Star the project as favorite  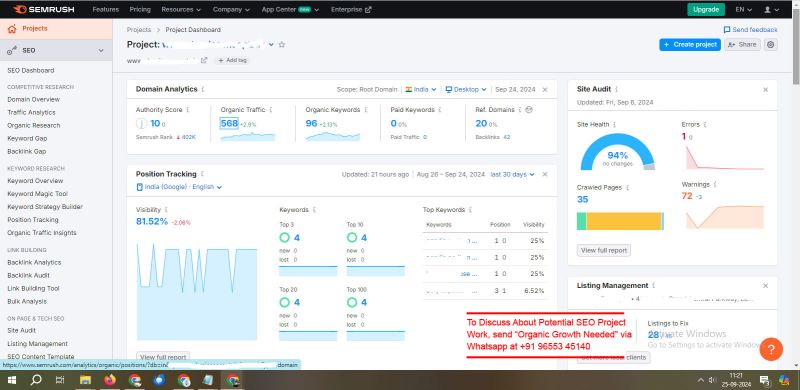coord(282,44)
